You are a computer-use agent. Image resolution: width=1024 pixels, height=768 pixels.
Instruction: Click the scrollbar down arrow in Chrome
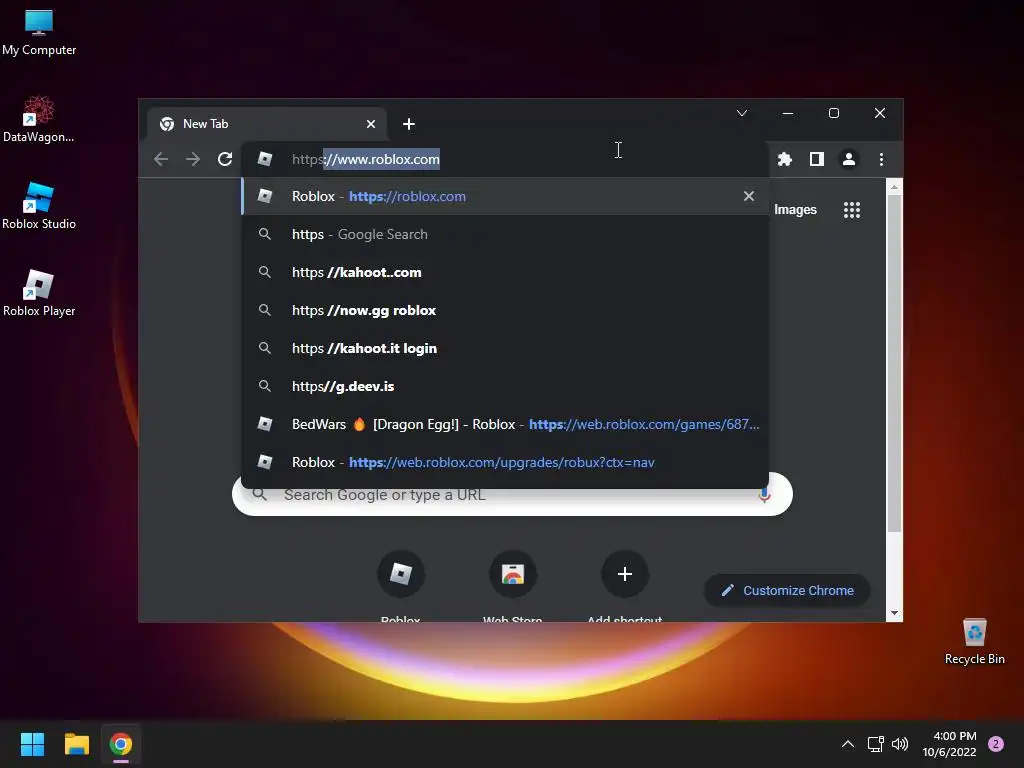pos(894,613)
